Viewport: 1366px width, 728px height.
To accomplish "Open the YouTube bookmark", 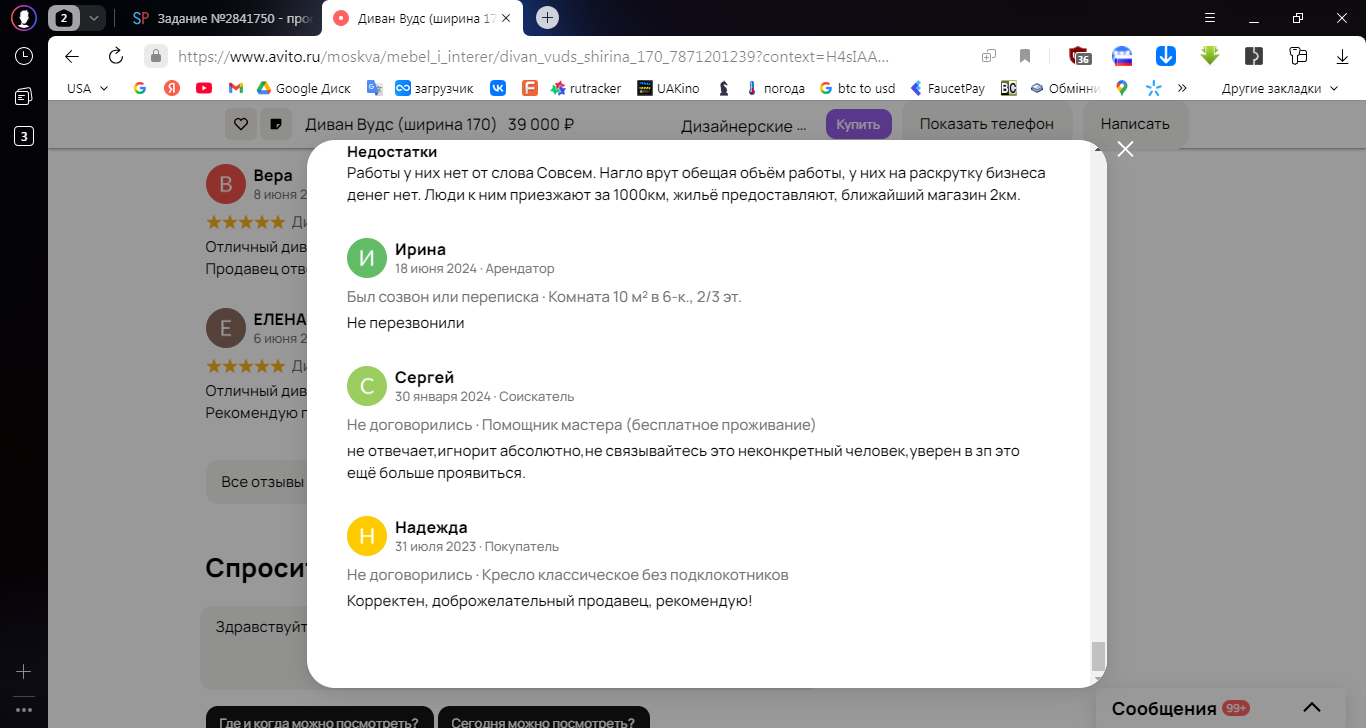I will click(x=204, y=88).
